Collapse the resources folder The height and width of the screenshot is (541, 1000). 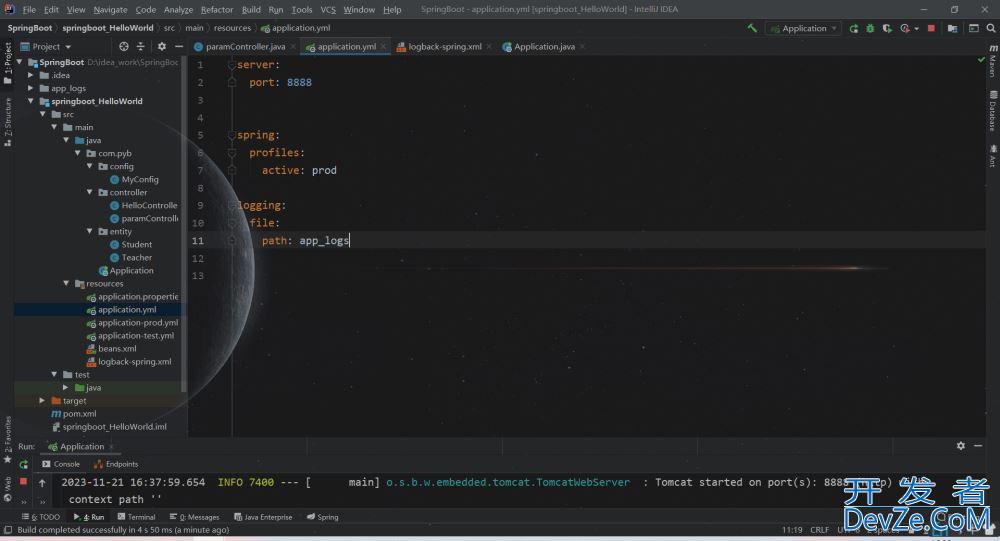point(66,283)
